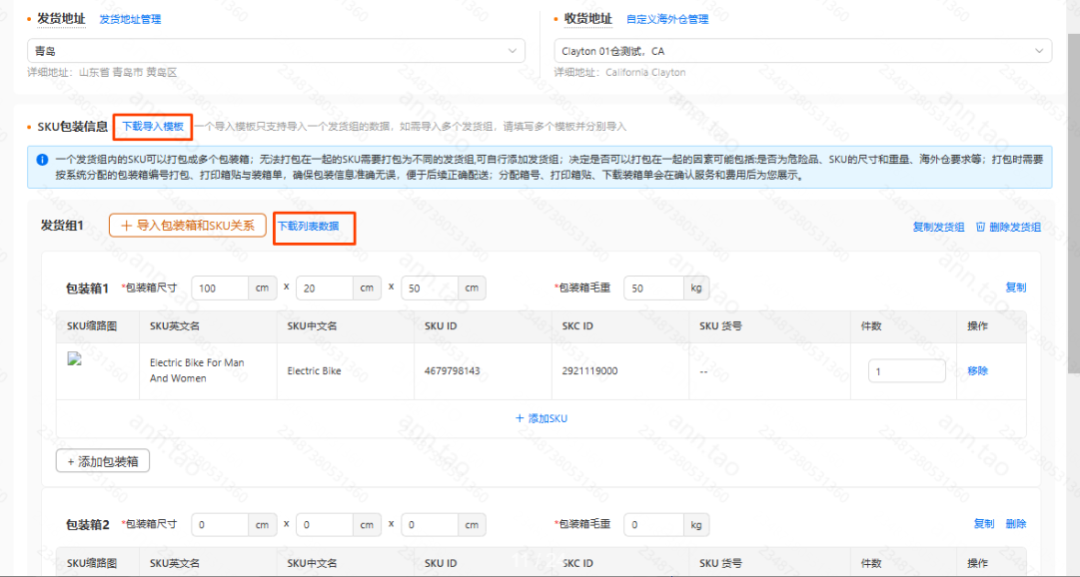Click the blue info icon in notice banner

tap(42, 159)
